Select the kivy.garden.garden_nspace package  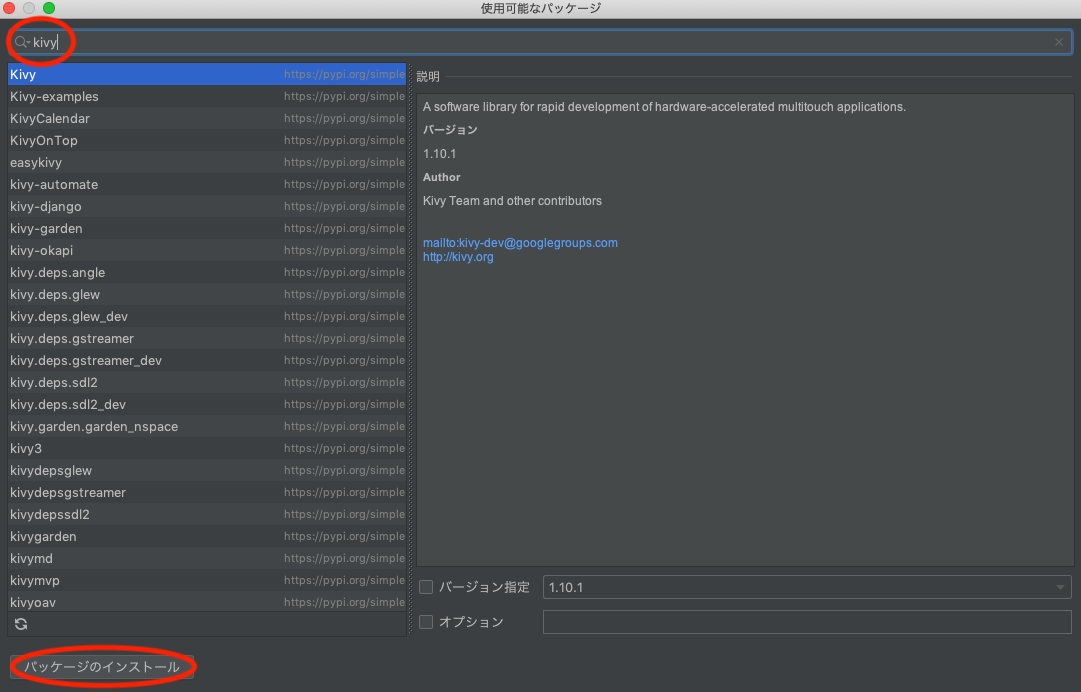click(x=207, y=427)
